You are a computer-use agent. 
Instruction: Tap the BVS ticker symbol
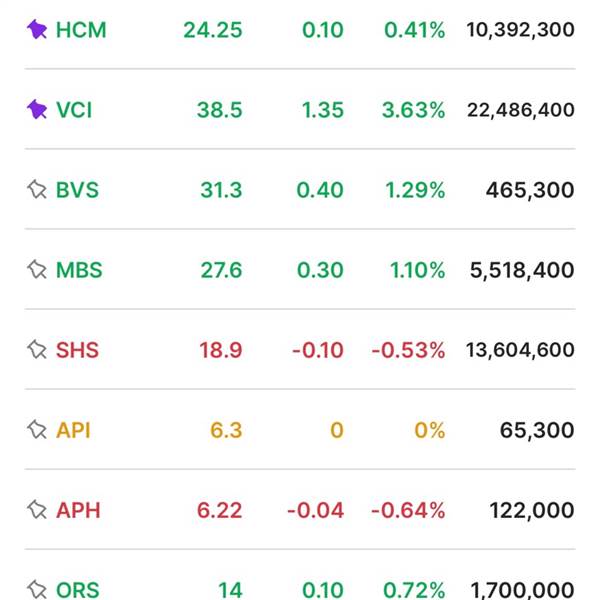(x=77, y=190)
